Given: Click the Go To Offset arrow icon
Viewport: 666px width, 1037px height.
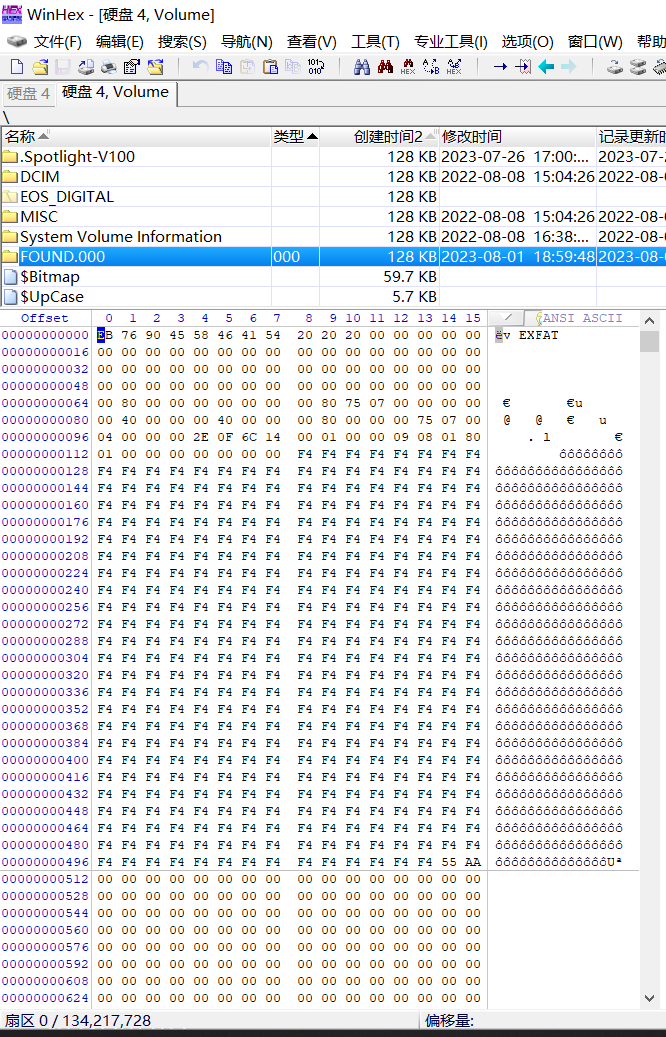Looking at the screenshot, I should [500, 66].
